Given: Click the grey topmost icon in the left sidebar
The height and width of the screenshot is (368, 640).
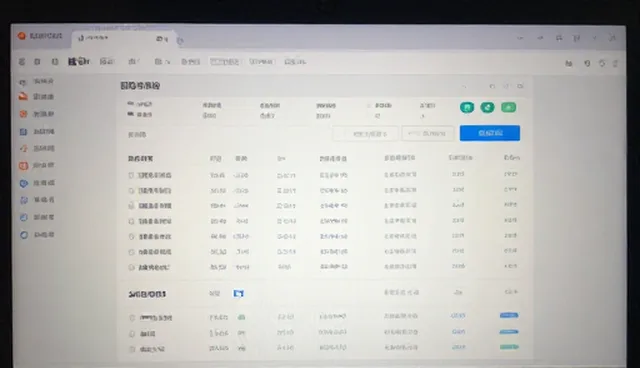Looking at the screenshot, I should point(23,82).
